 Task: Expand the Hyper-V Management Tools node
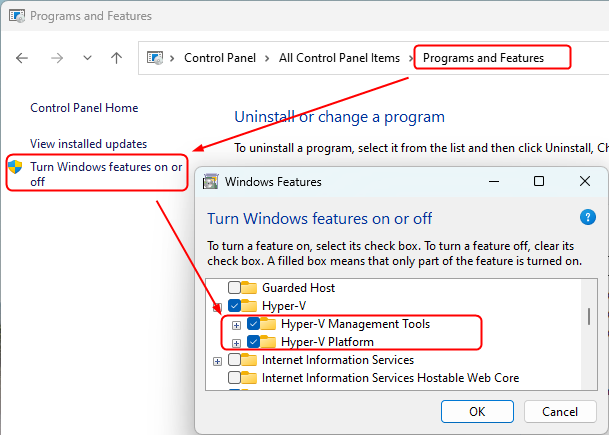click(236, 324)
